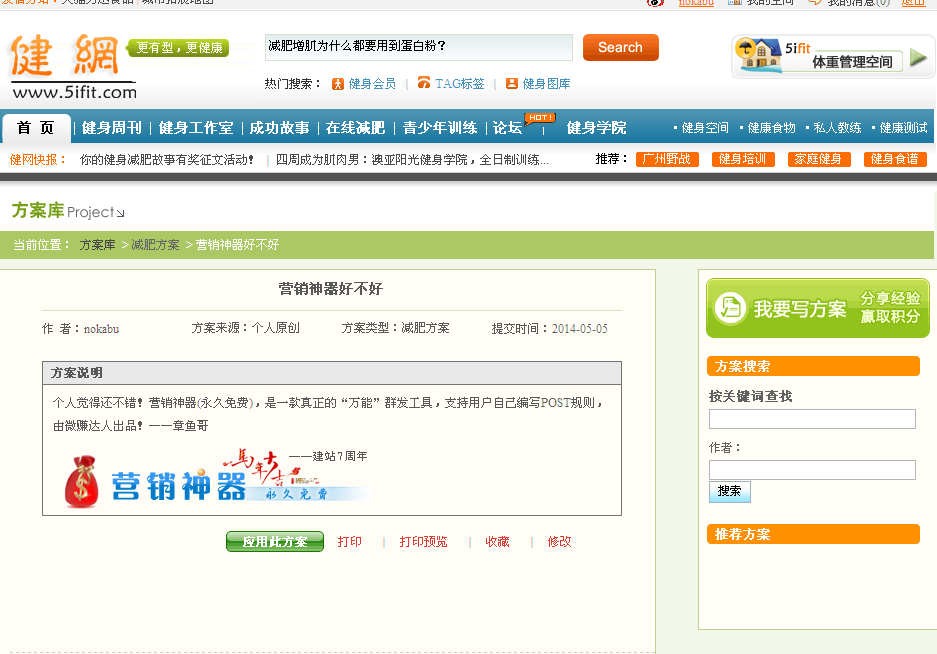
Task: Open the 论坛 forum menu item
Action: [507, 128]
